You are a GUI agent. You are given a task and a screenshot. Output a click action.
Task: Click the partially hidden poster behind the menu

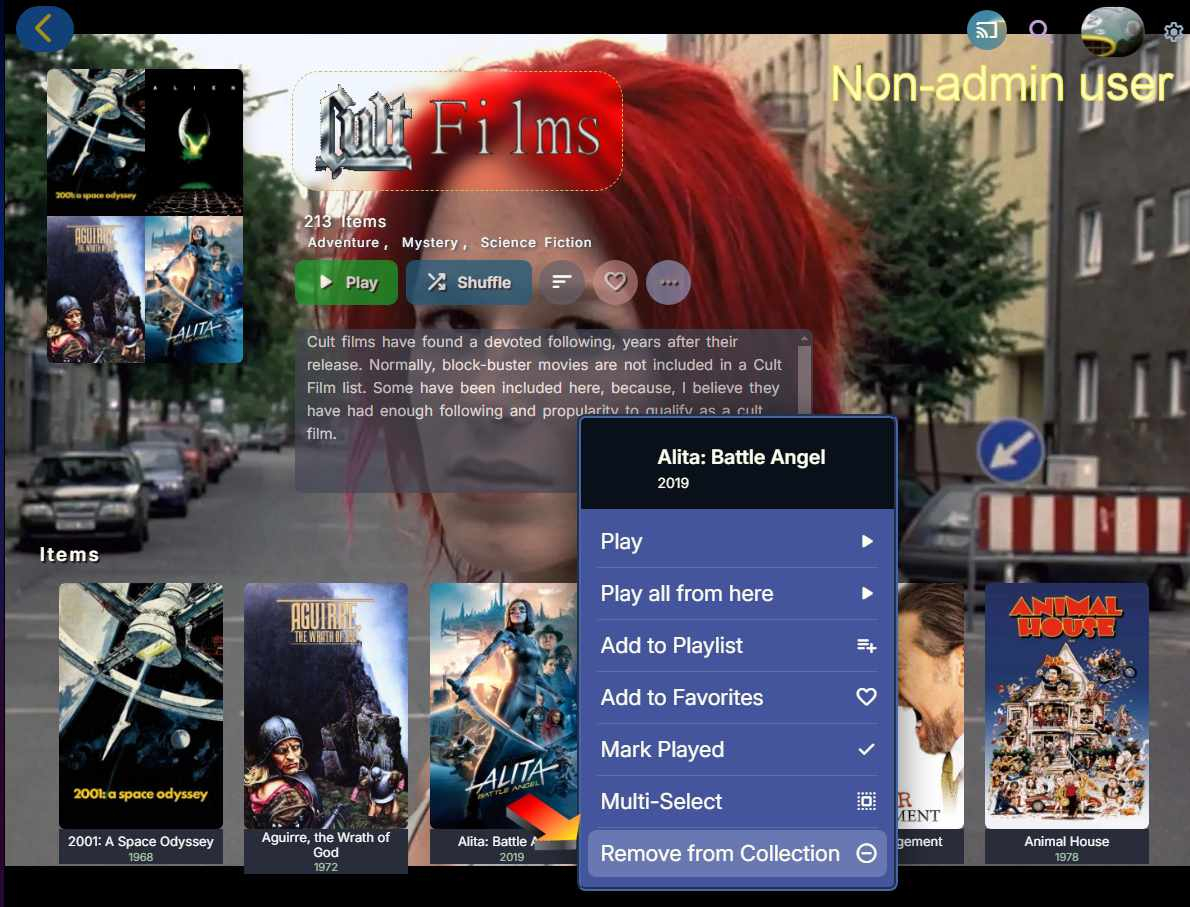[930, 706]
